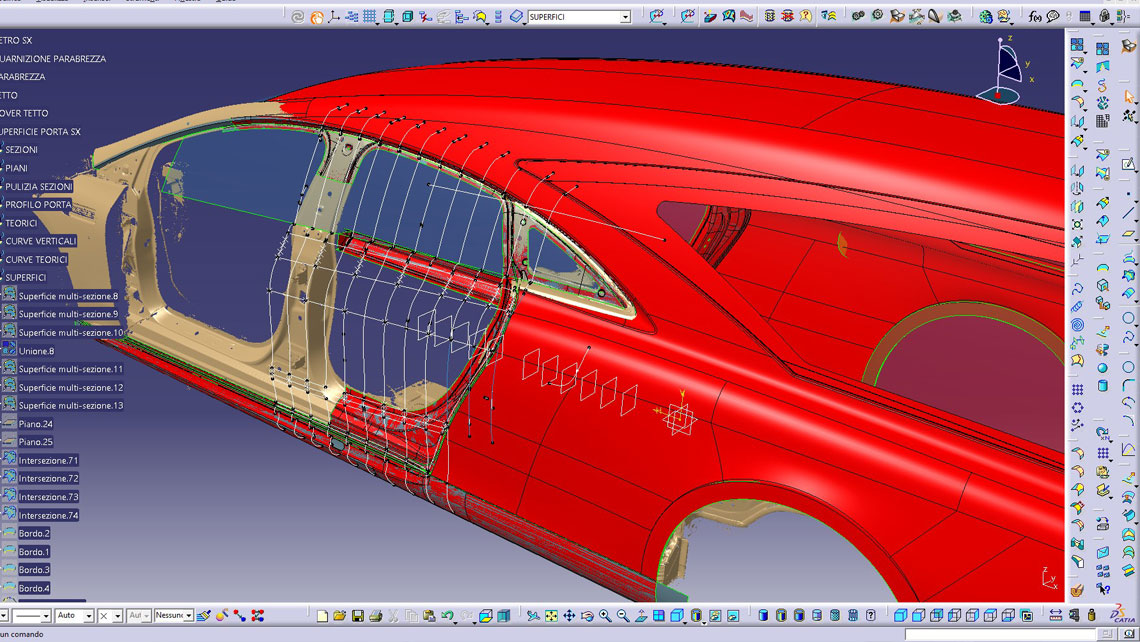Click the speech bubble comment icon
This screenshot has width=1140, height=642.
(x=1053, y=16)
